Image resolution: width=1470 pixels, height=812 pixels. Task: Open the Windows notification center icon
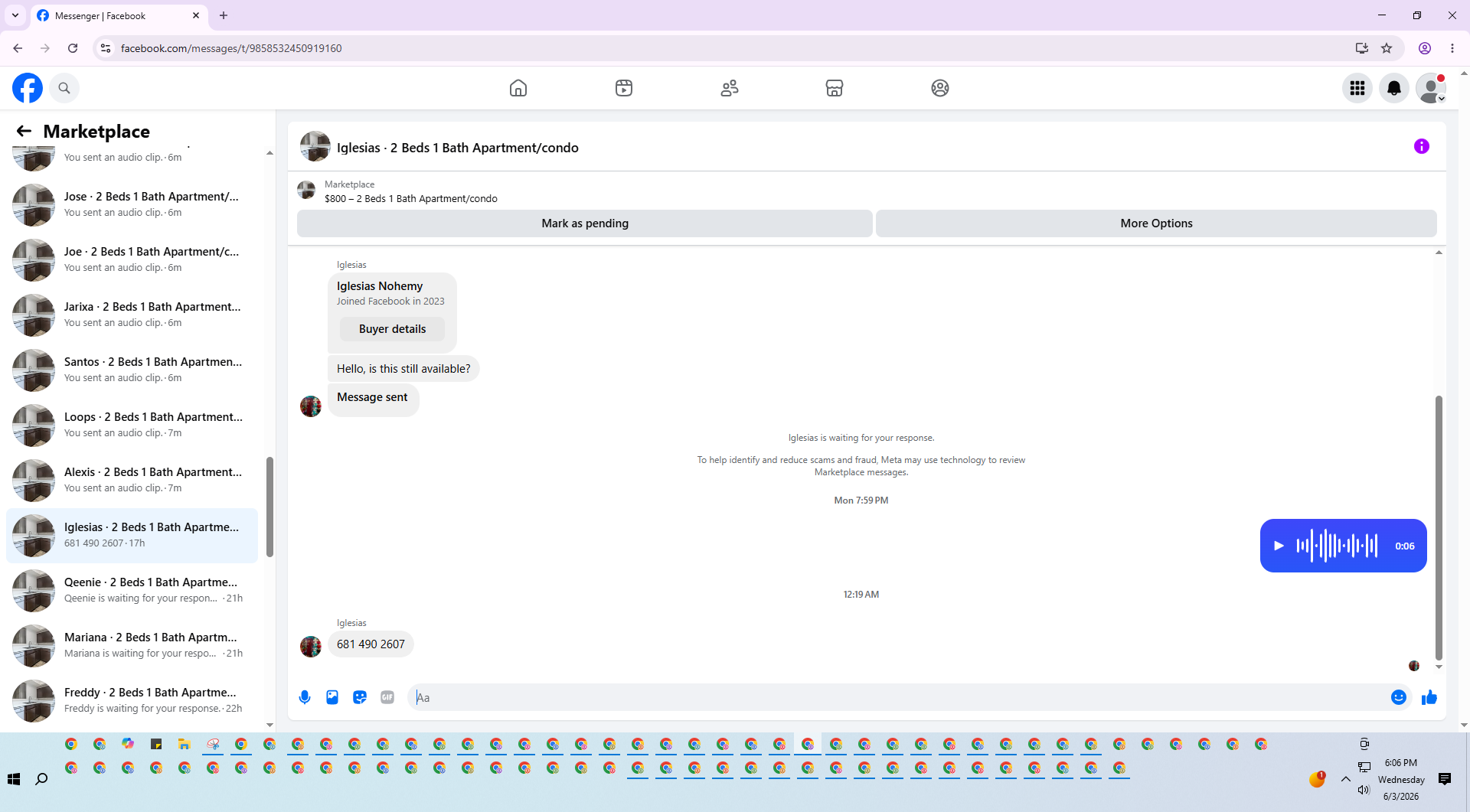[x=1445, y=779]
